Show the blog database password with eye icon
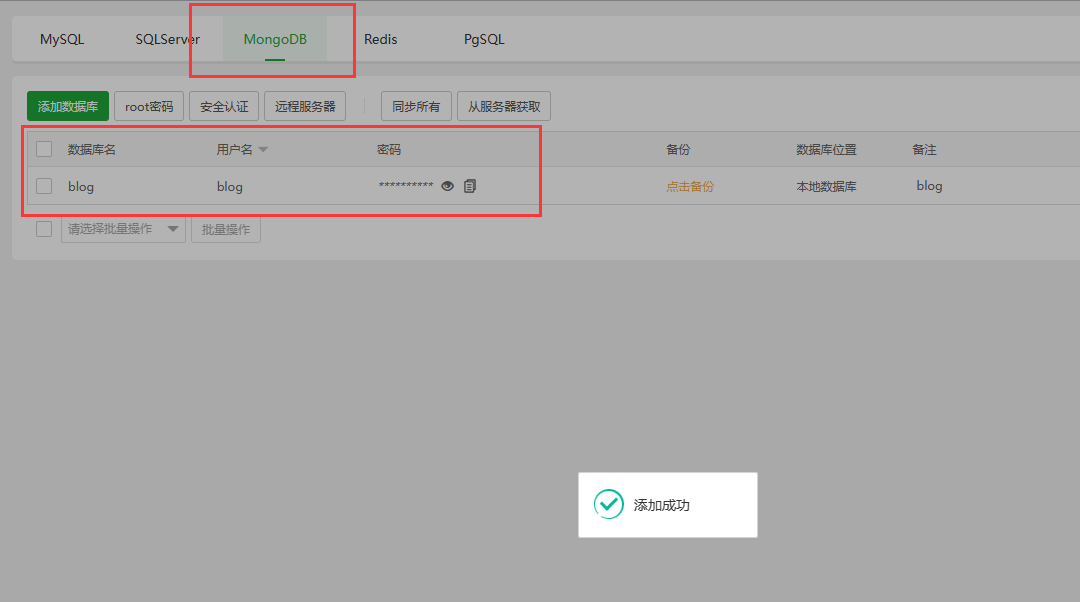 coord(448,186)
